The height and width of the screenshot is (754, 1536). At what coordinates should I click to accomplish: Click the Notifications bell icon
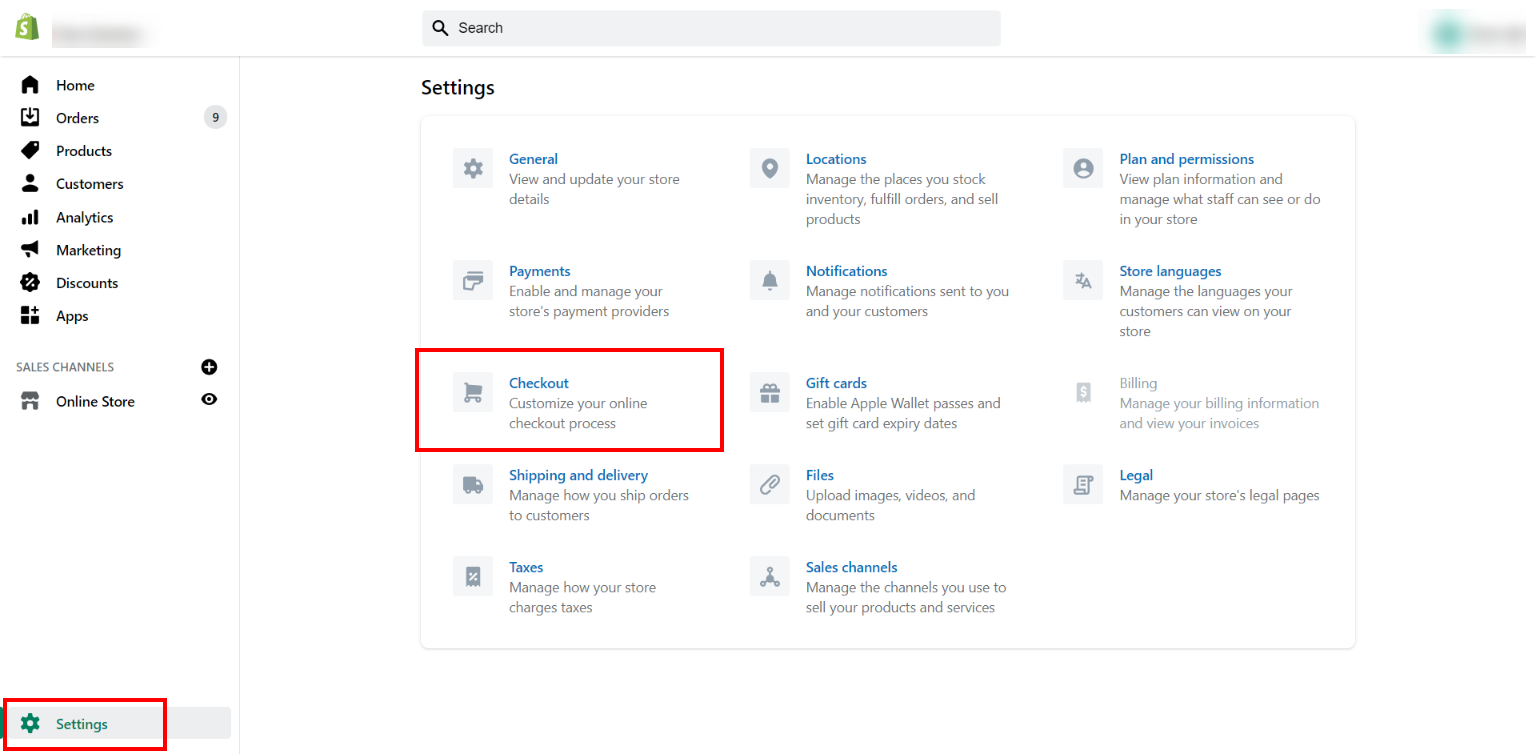click(769, 280)
